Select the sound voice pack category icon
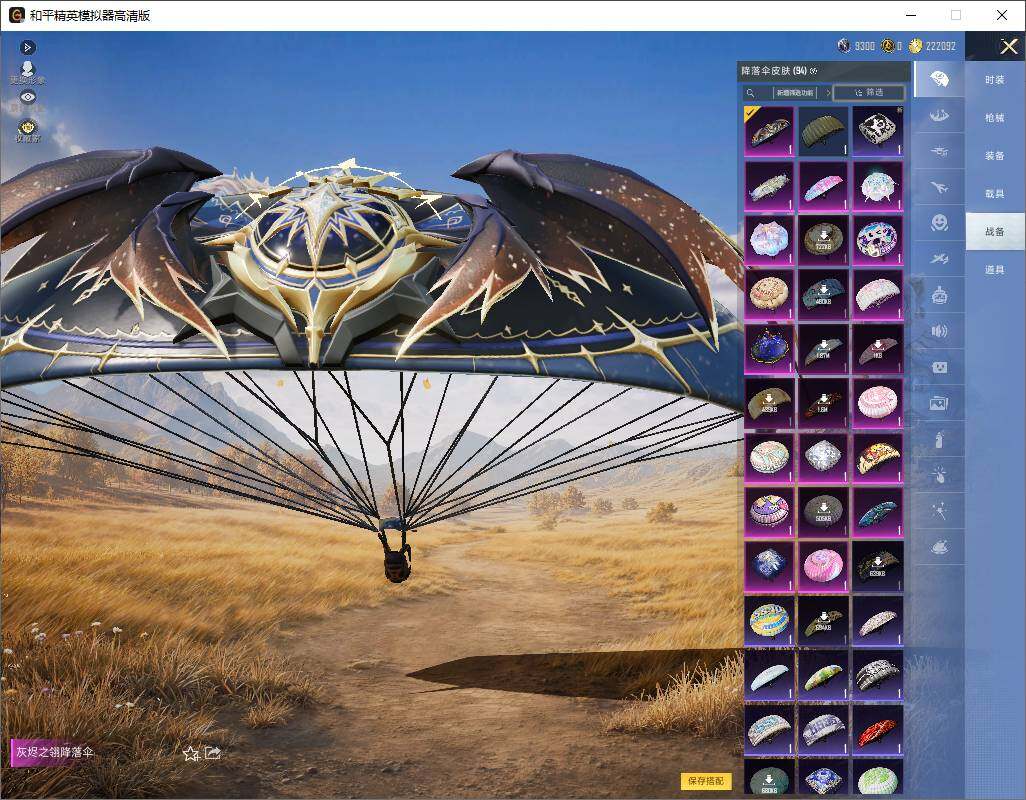Screen dimensions: 1026x800 939,331
